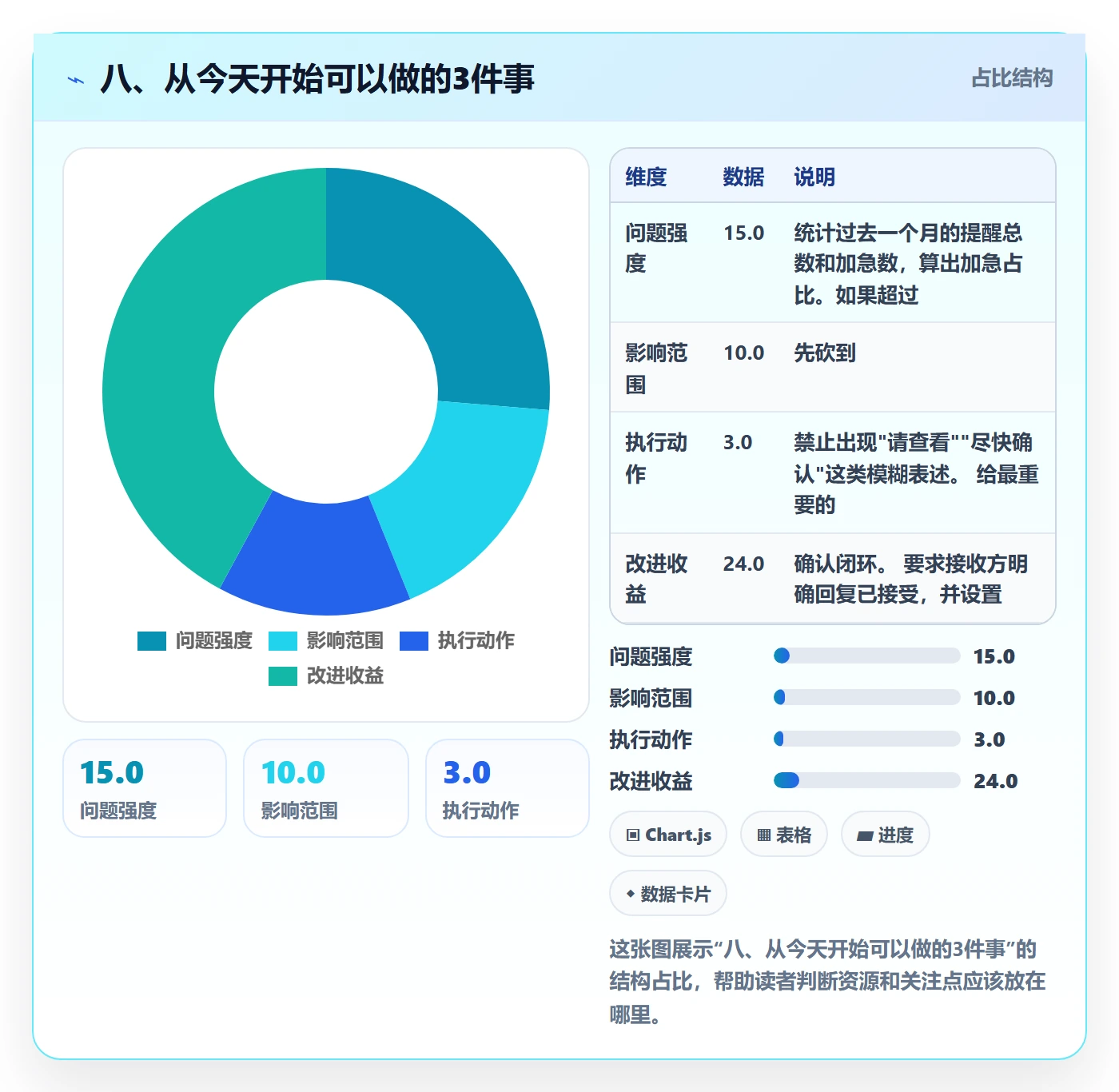
Task: Click the 统计过去一个月 description cell
Action: pos(908,264)
